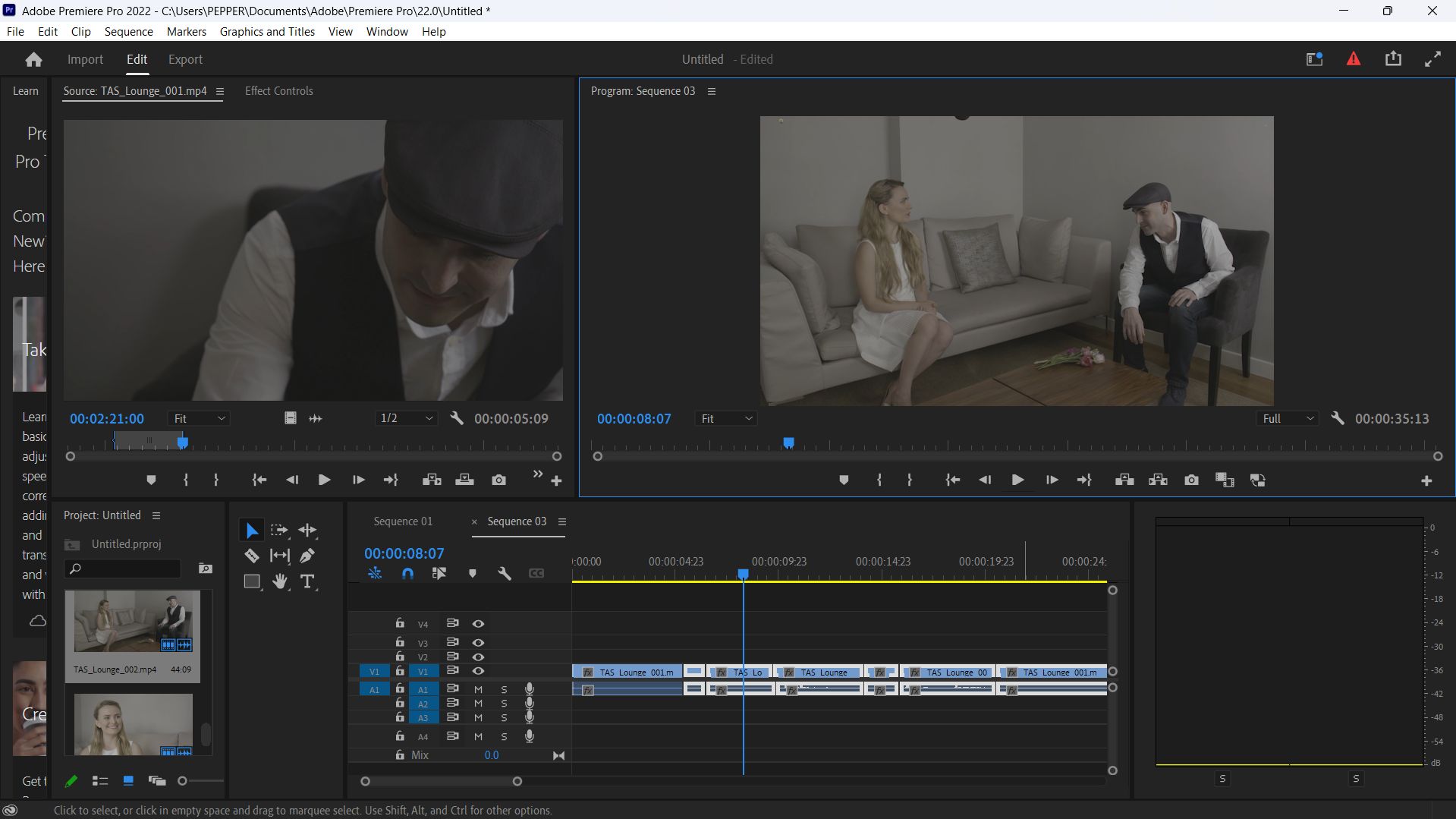This screenshot has height=819, width=1456.
Task: Select the Pen tool in tools panel
Action: point(307,556)
